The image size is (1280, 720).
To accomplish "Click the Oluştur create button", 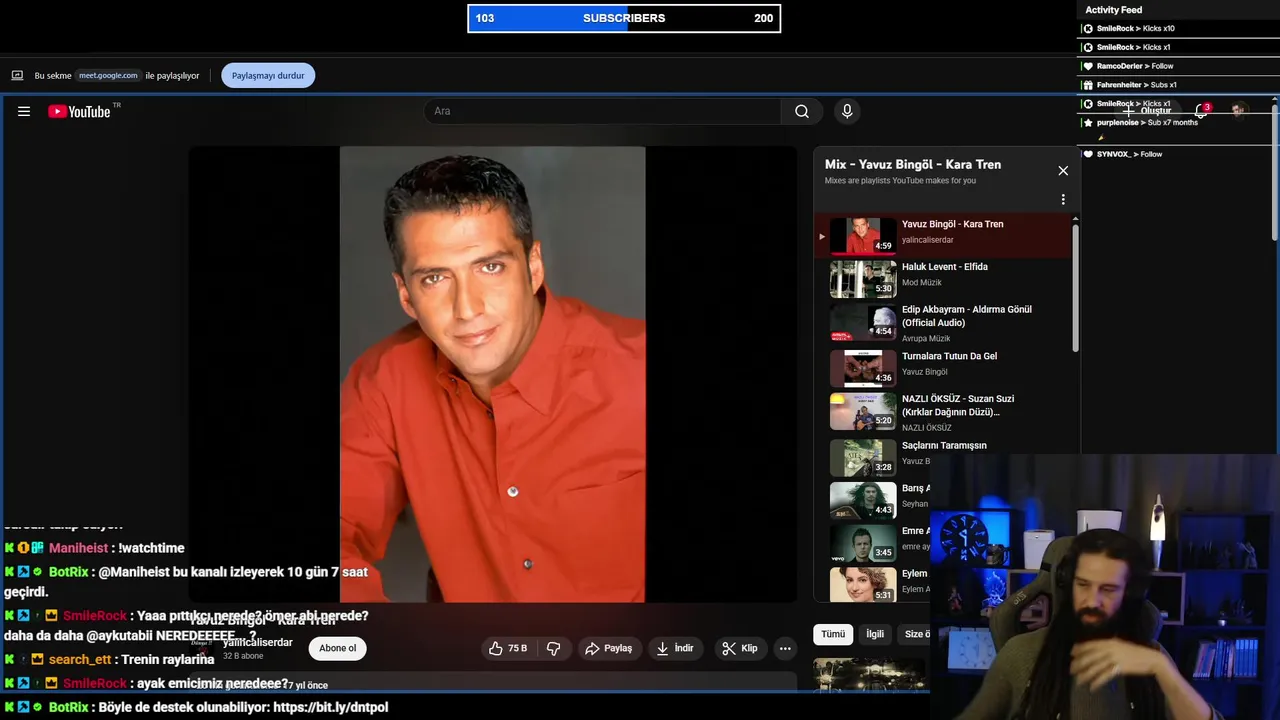I will point(1148,111).
